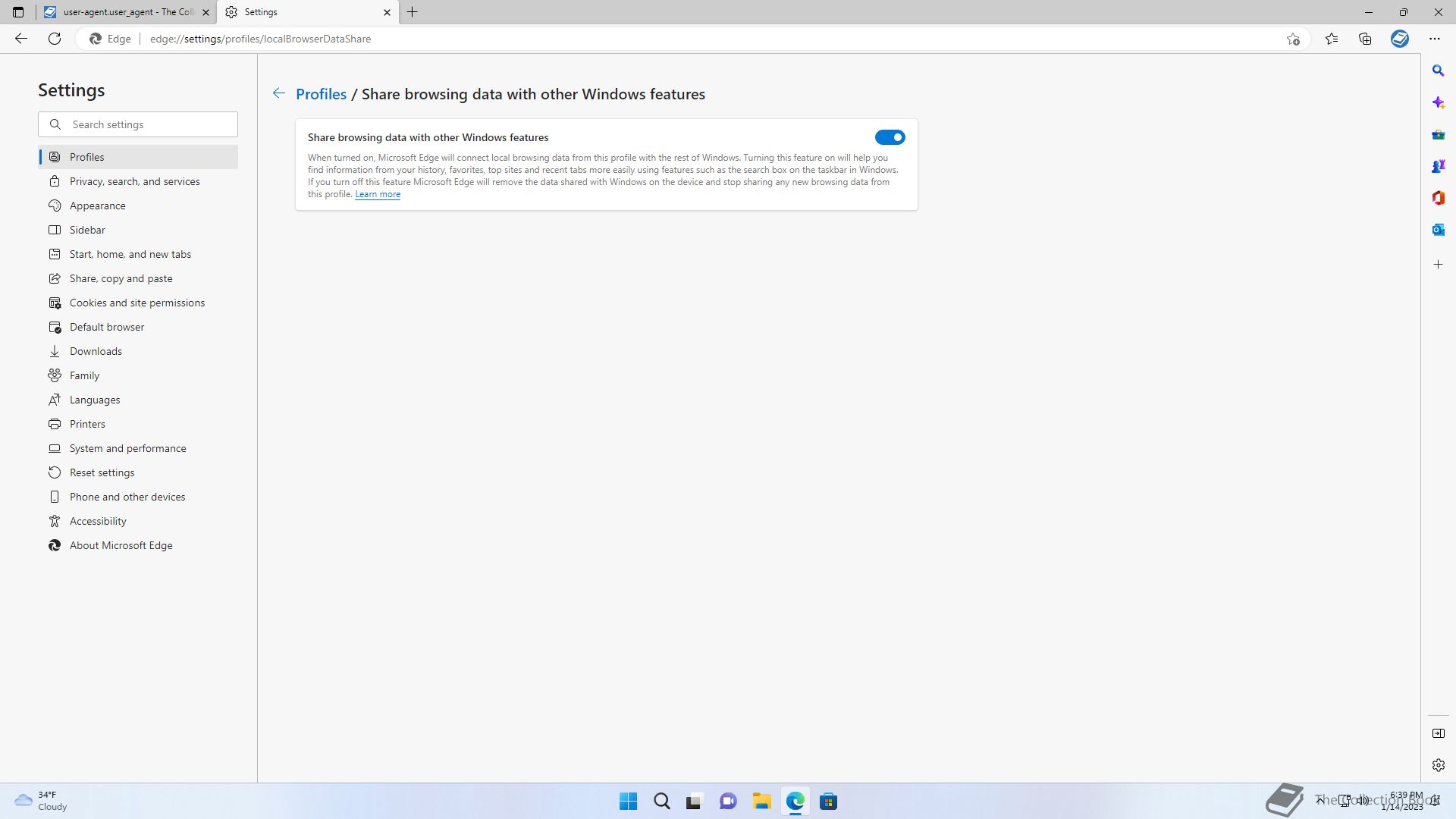
Task: Open Outlook icon in sidebar
Action: 1438,230
